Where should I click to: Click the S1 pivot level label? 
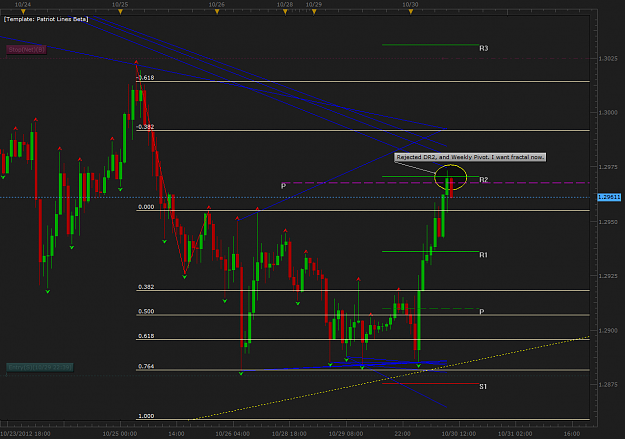(x=483, y=386)
